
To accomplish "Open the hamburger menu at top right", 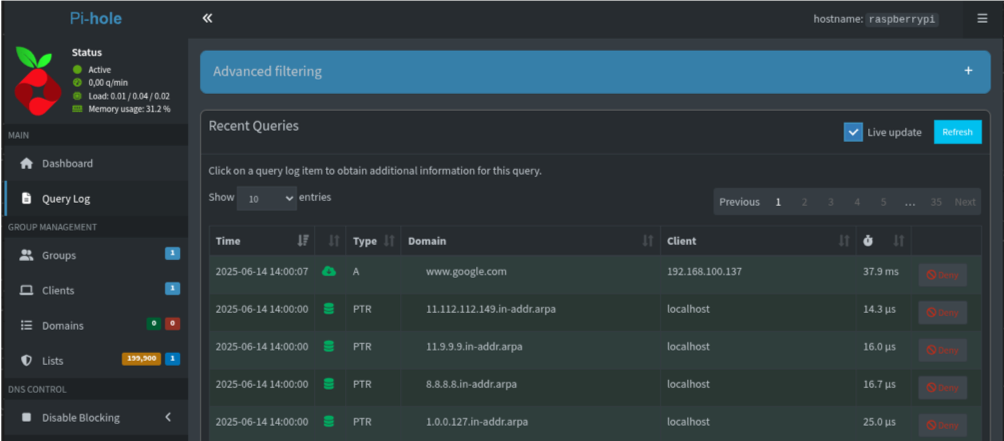I will coord(982,18).
